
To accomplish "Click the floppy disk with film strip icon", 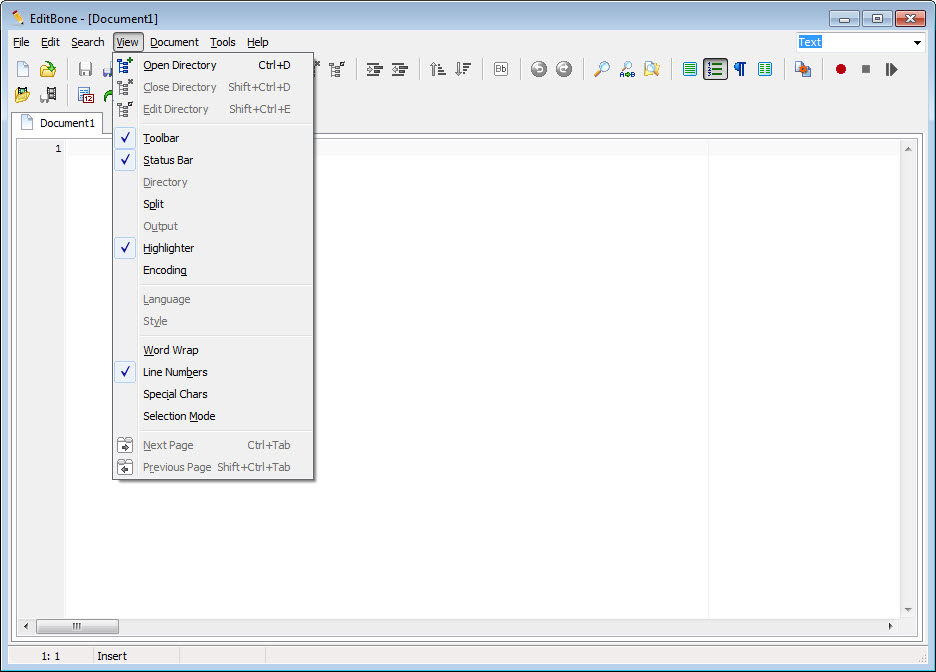I will (x=48, y=94).
